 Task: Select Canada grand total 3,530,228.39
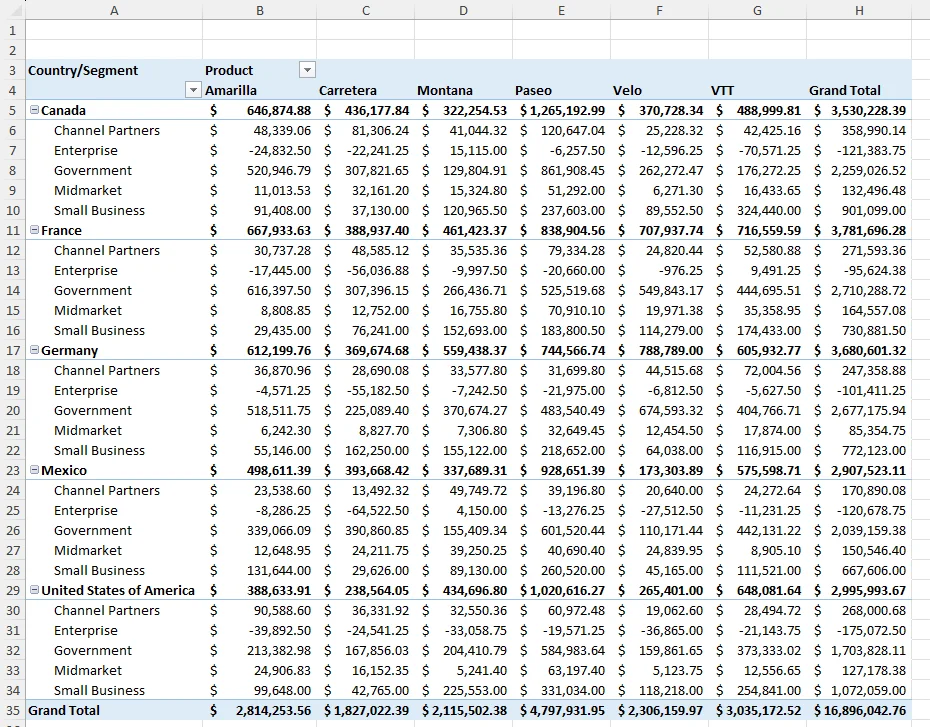click(859, 110)
